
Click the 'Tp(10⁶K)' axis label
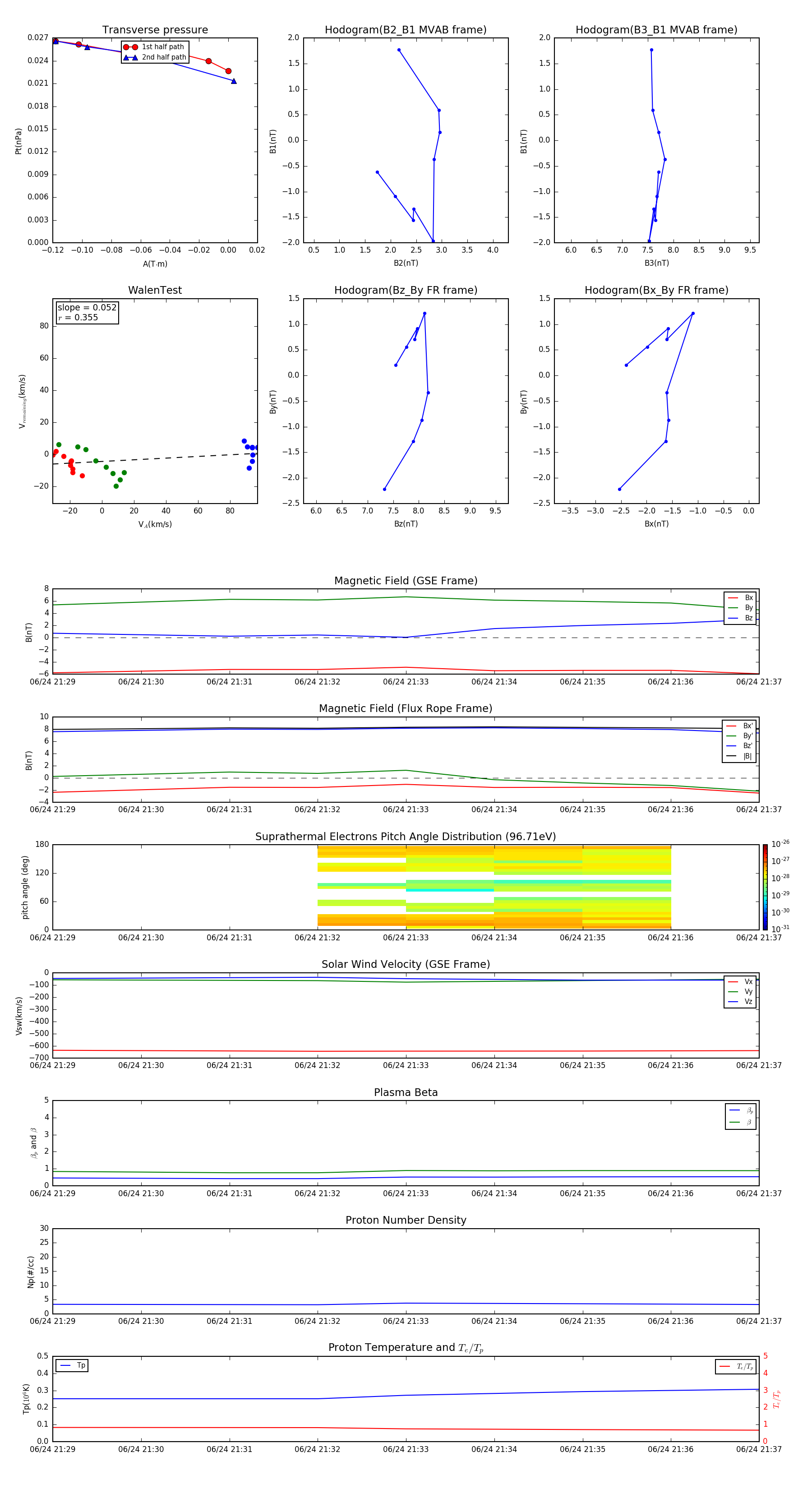[26, 1399]
